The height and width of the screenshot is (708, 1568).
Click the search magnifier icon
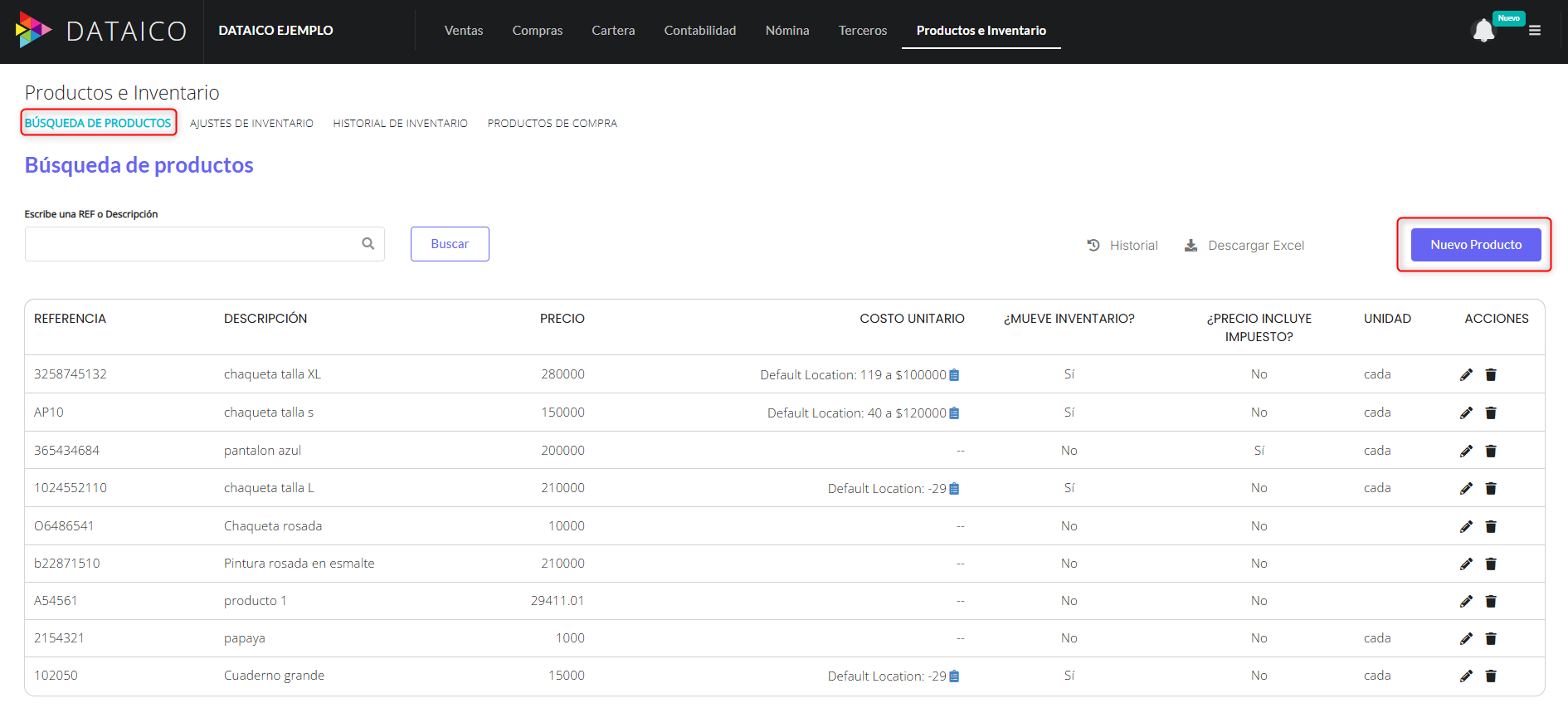pos(368,243)
